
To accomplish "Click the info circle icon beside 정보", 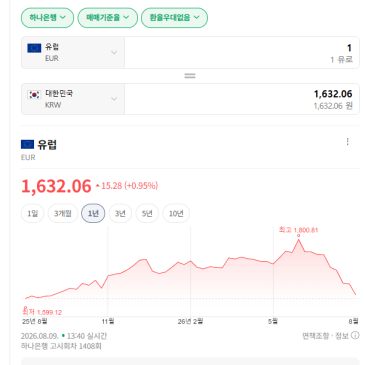I will 355,335.
